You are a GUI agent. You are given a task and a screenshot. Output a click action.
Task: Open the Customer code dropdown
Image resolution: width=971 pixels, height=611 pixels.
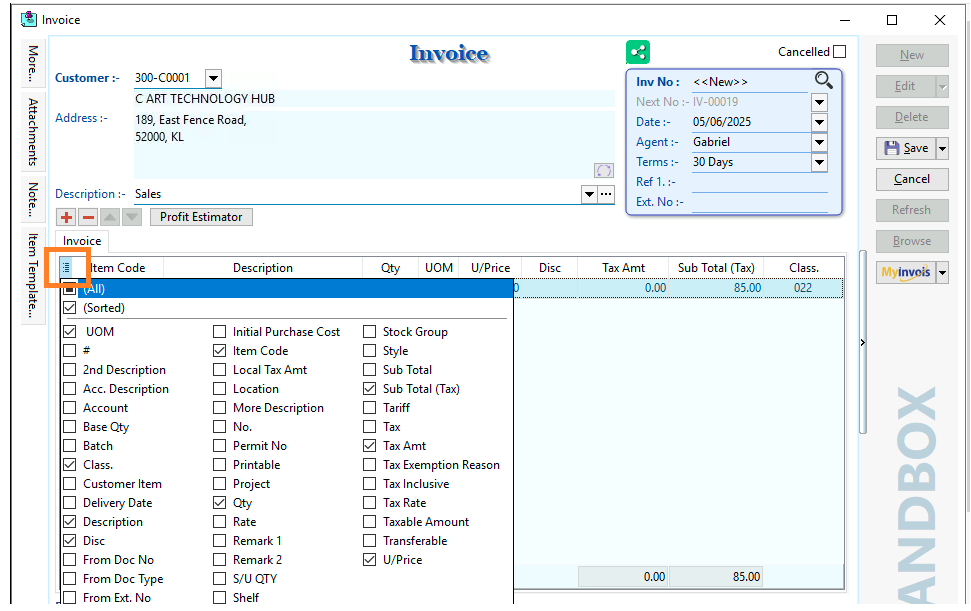click(213, 78)
